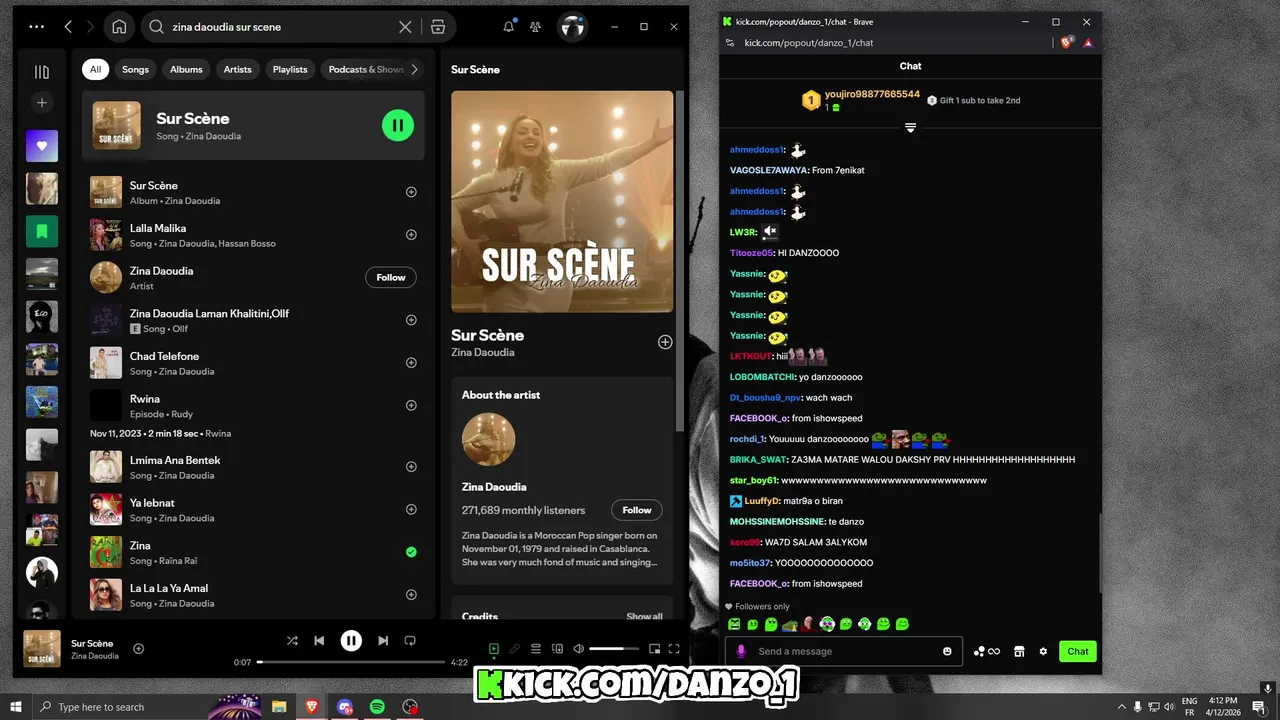Viewport: 1280px width, 720px height.
Task: Remove Zina from Liked Songs checkmark
Action: coord(411,552)
